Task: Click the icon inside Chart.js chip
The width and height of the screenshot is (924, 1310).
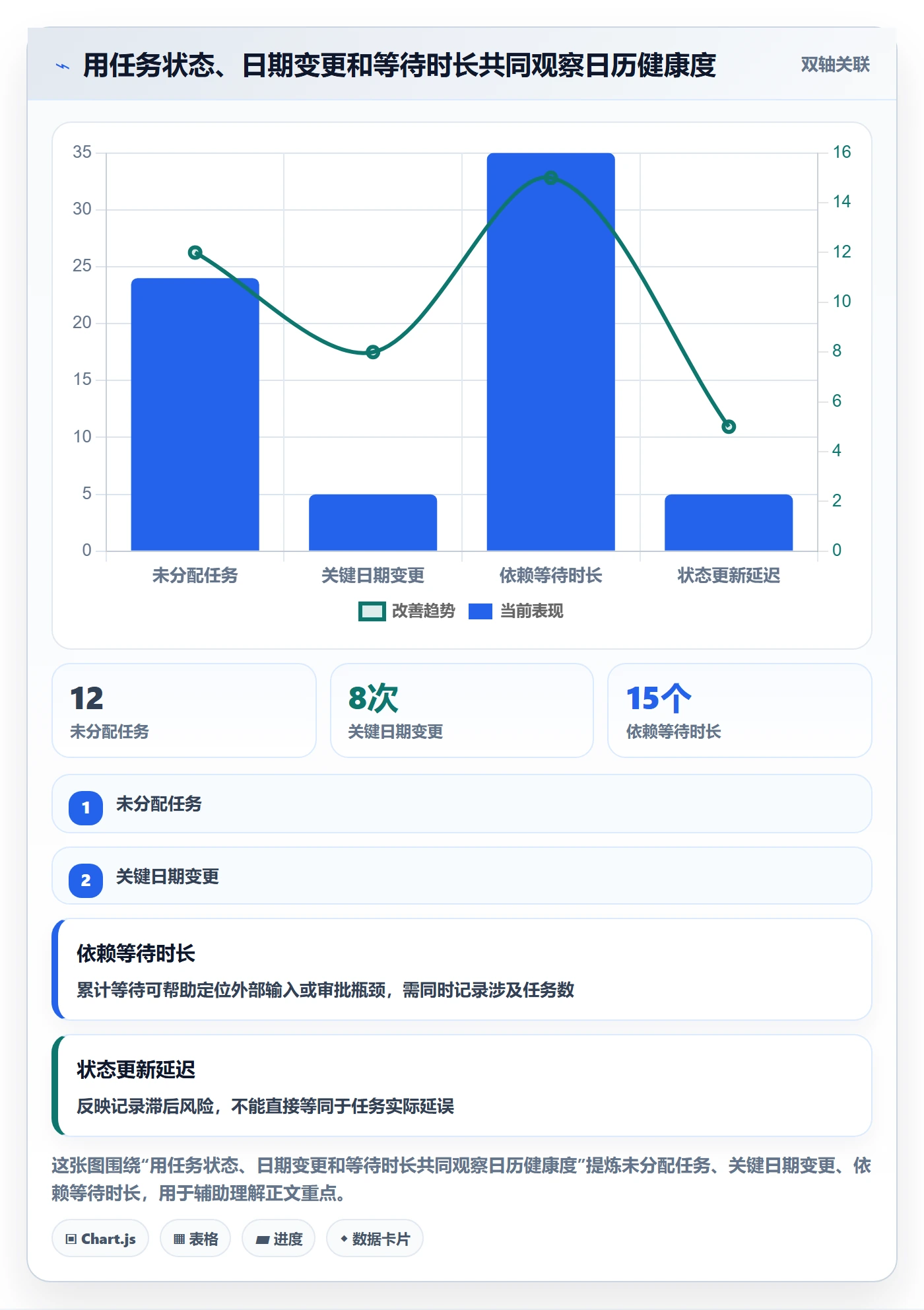Action: (x=71, y=1239)
